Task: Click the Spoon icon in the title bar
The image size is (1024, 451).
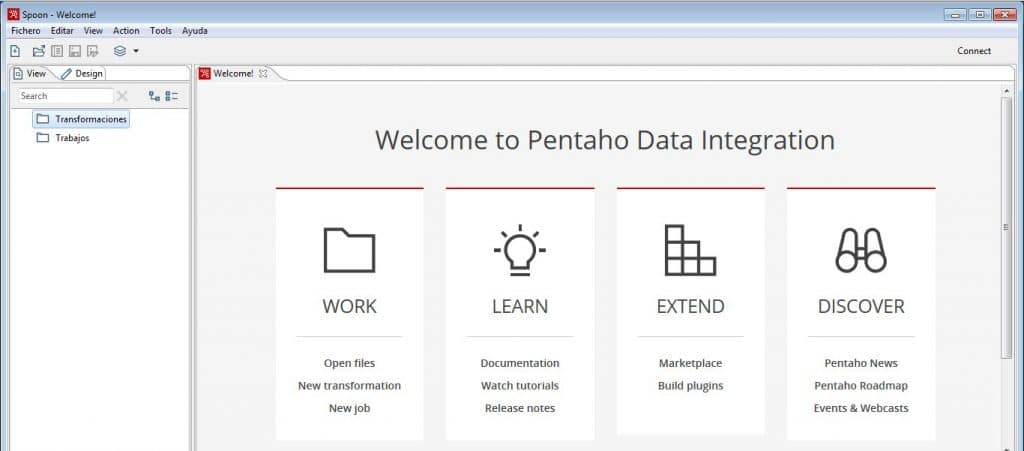Action: [x=13, y=14]
